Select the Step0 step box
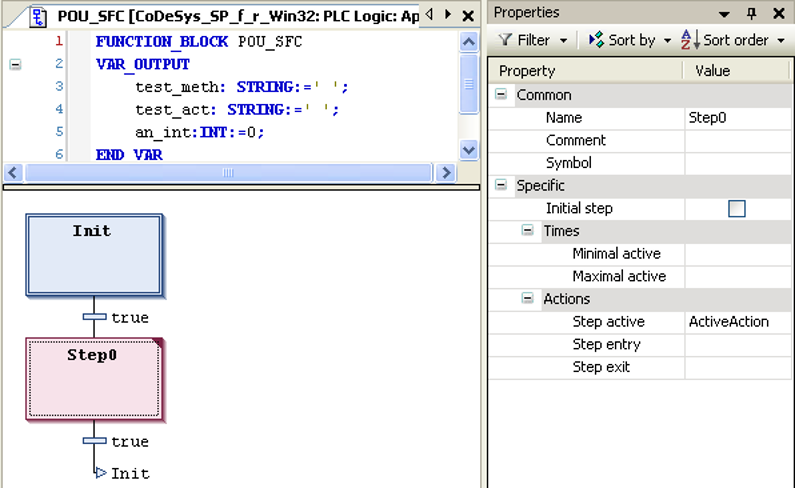 [x=95, y=378]
